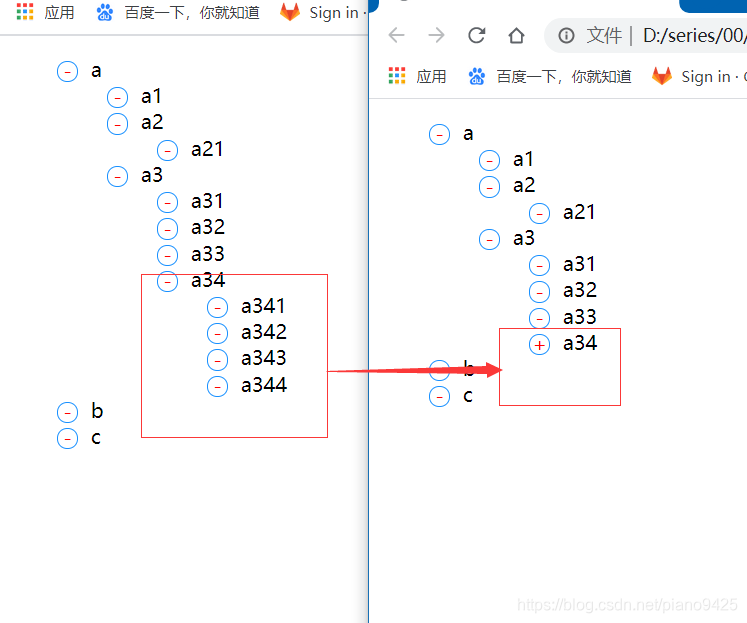Toggle minus icon beside a341
This screenshot has width=747, height=623.
217,308
